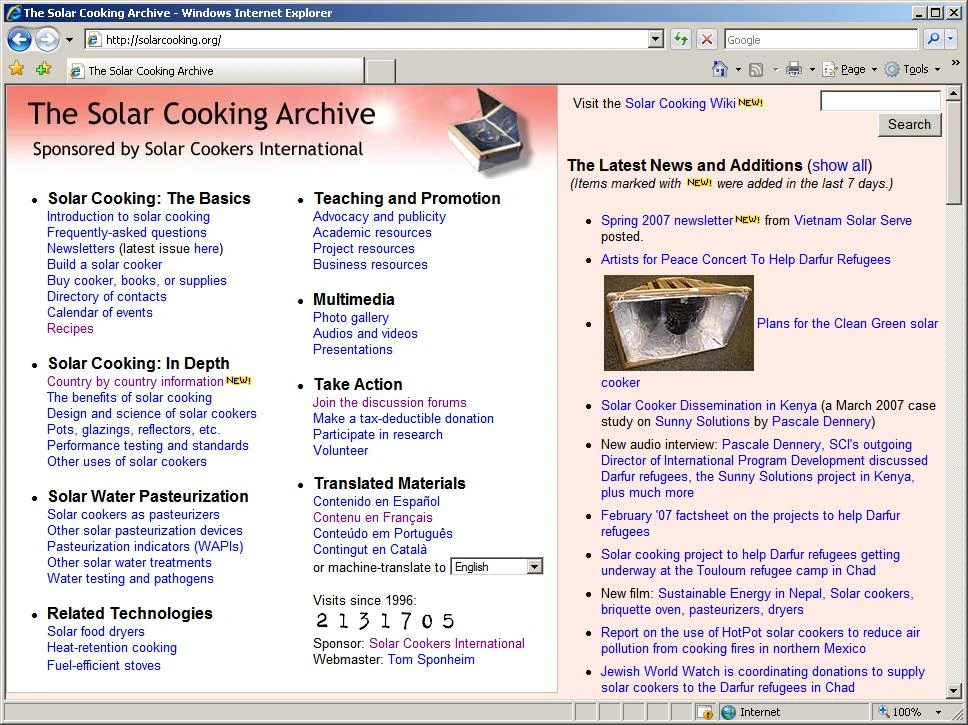Click the visit counter 2131705 digits
This screenshot has height=725, width=968.
[x=385, y=621]
